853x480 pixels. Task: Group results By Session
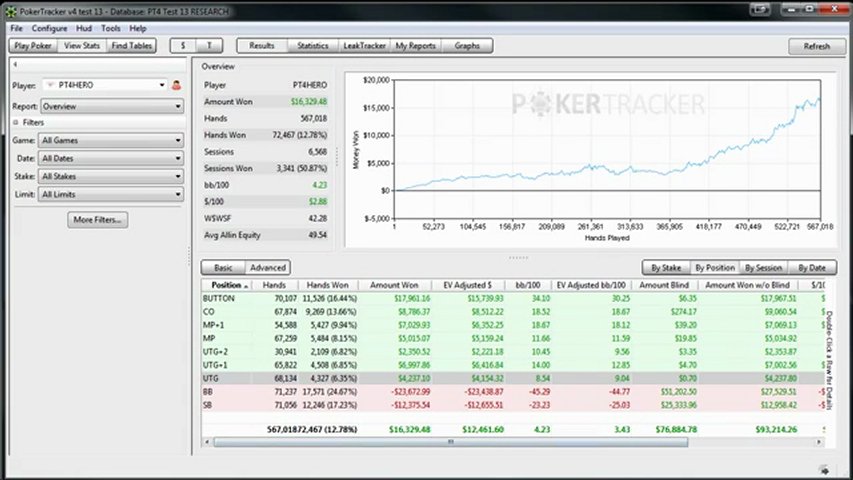[x=763, y=268]
